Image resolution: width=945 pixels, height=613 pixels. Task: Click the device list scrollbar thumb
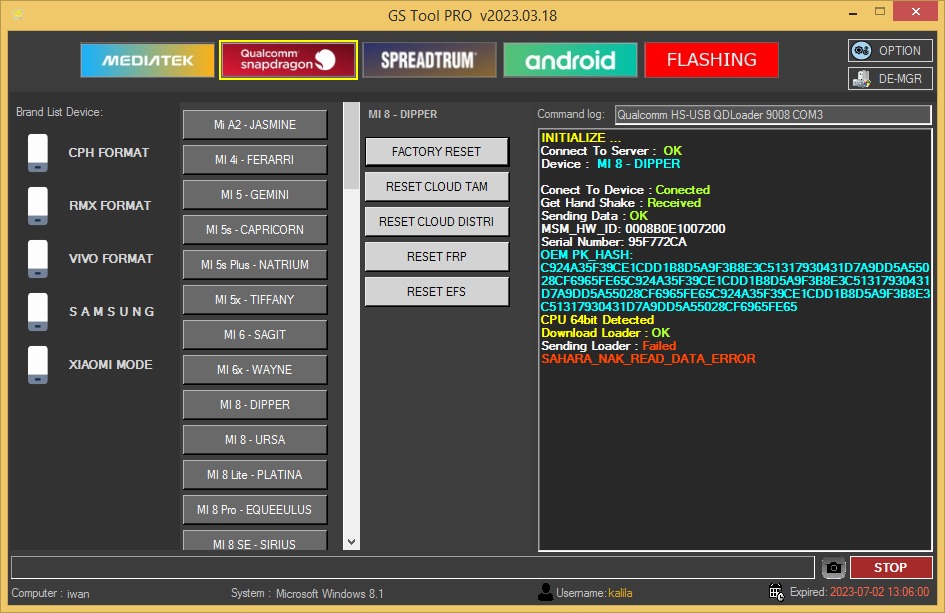[351, 145]
